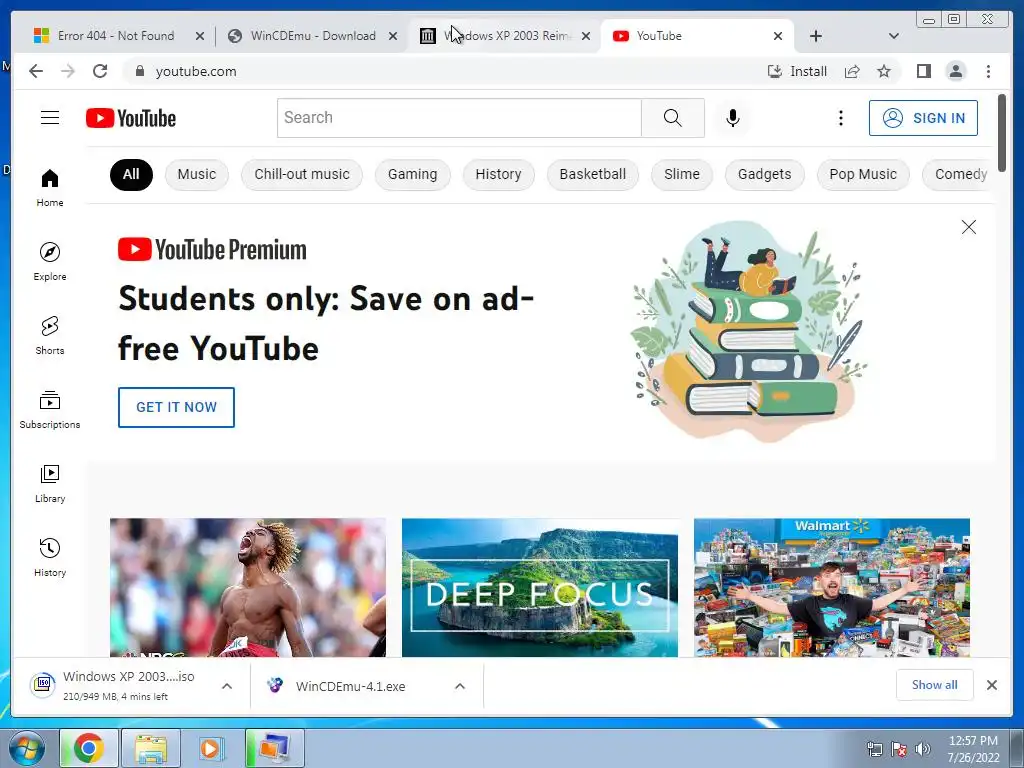This screenshot has width=1024, height=768.
Task: Open Library in sidebar
Action: [50, 483]
